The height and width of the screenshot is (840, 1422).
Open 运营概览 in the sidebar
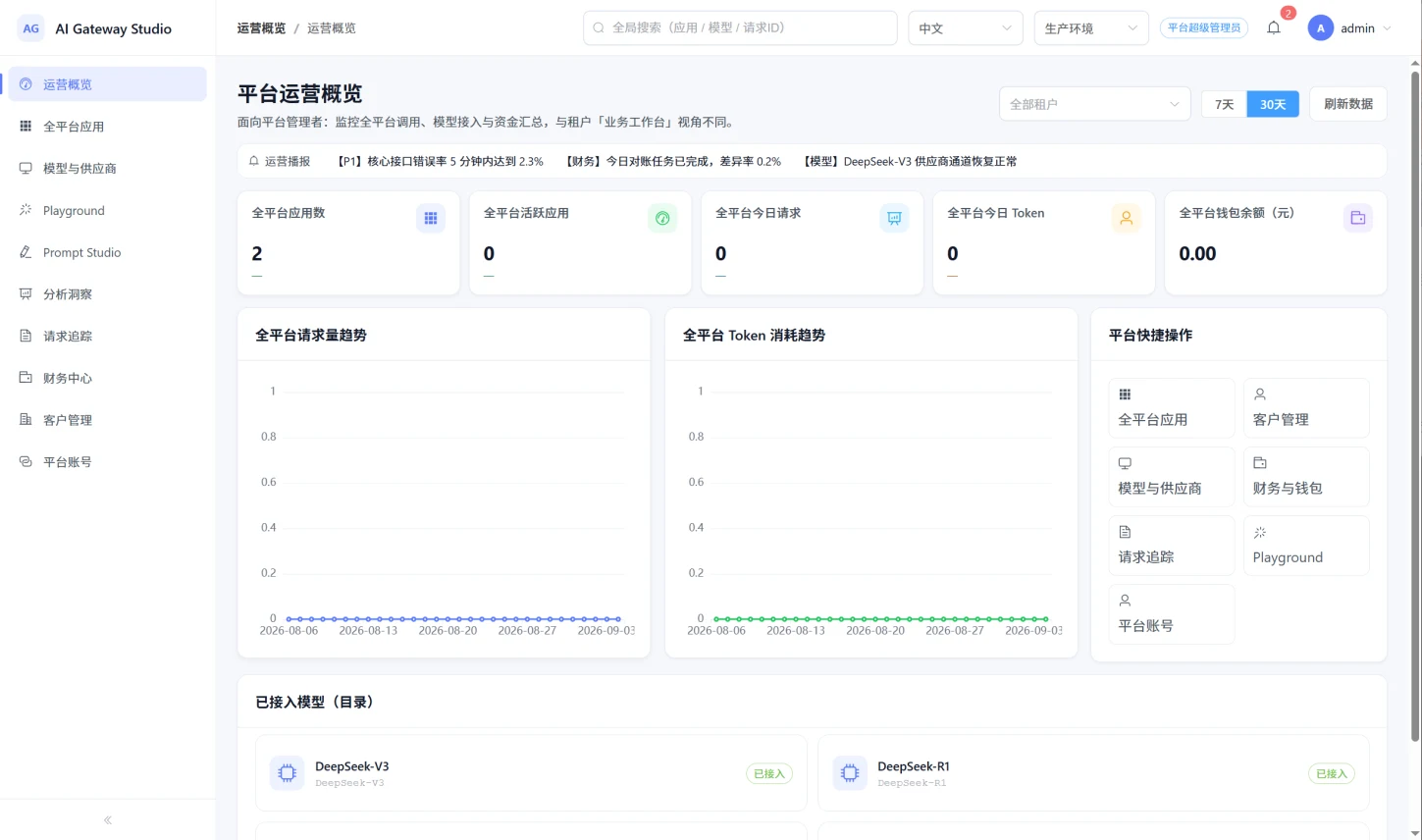[x=108, y=84]
